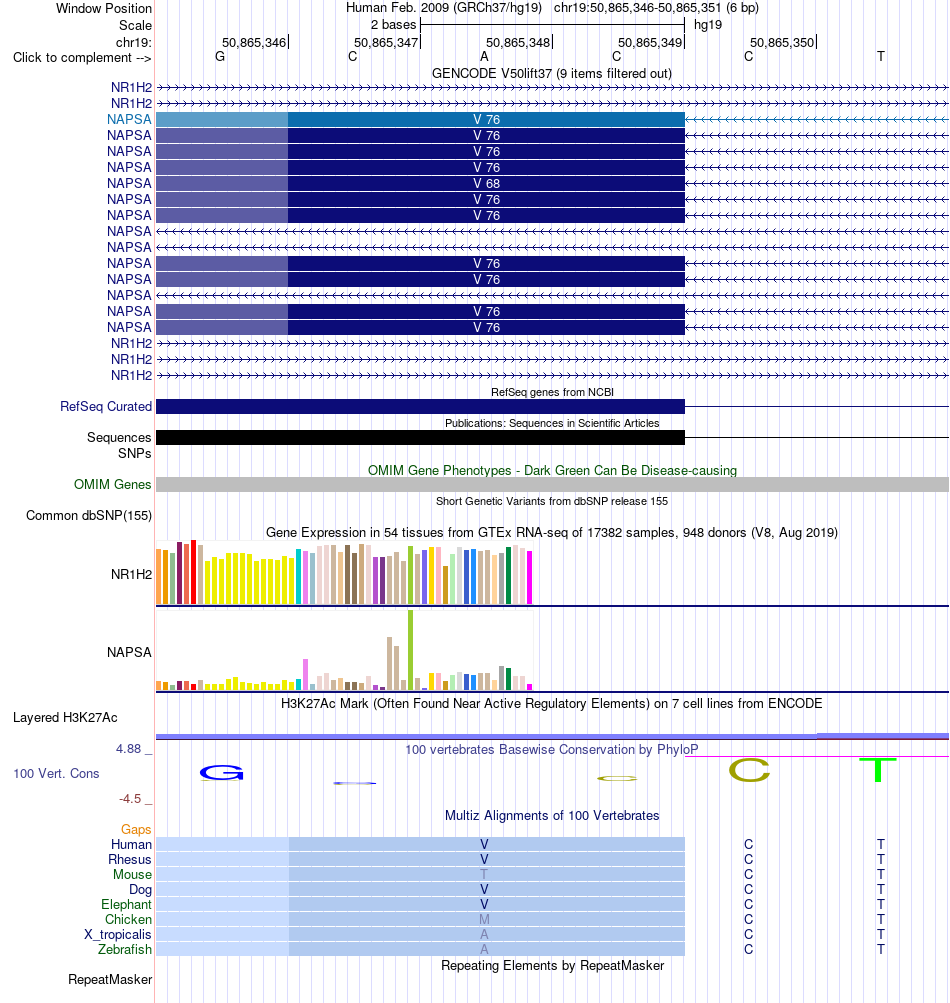This screenshot has width=950, height=1003.
Task: Select the Dog alignment row label
Action: click(140, 890)
